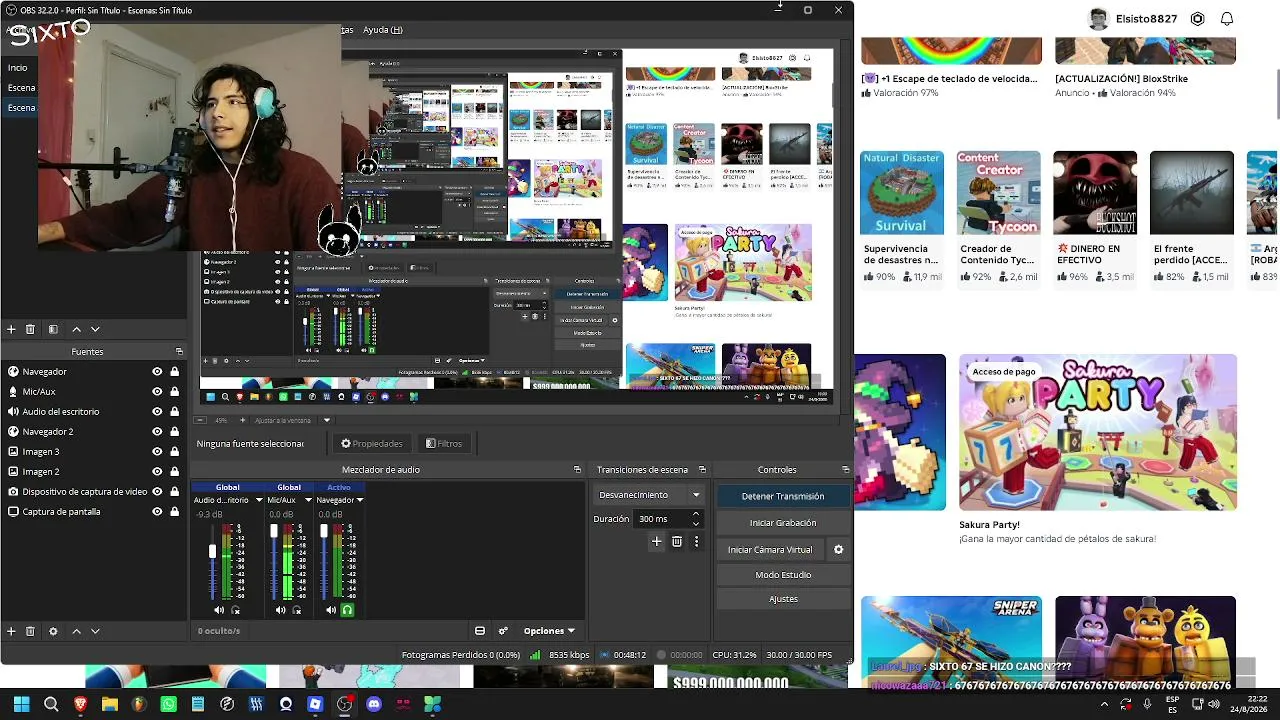
Task: Hide the Imagen 3 source
Action: pos(157,452)
